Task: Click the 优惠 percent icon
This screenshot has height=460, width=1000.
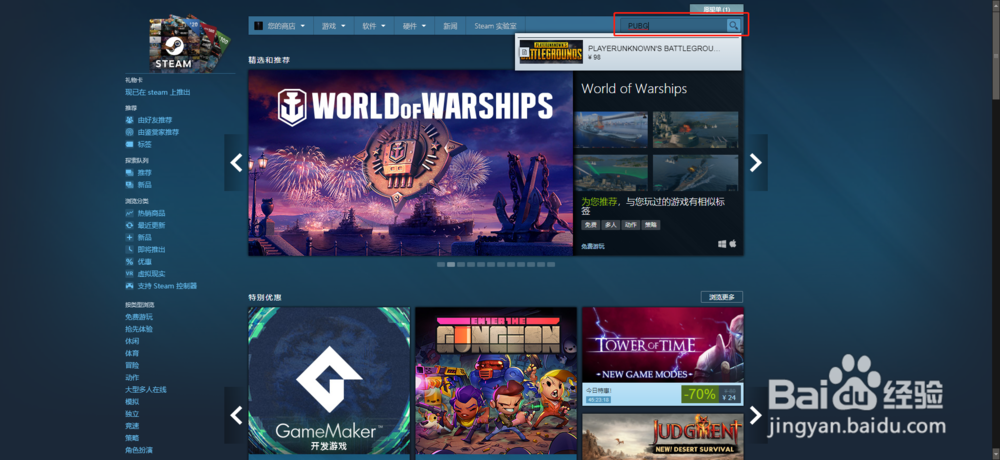Action: coord(129,262)
